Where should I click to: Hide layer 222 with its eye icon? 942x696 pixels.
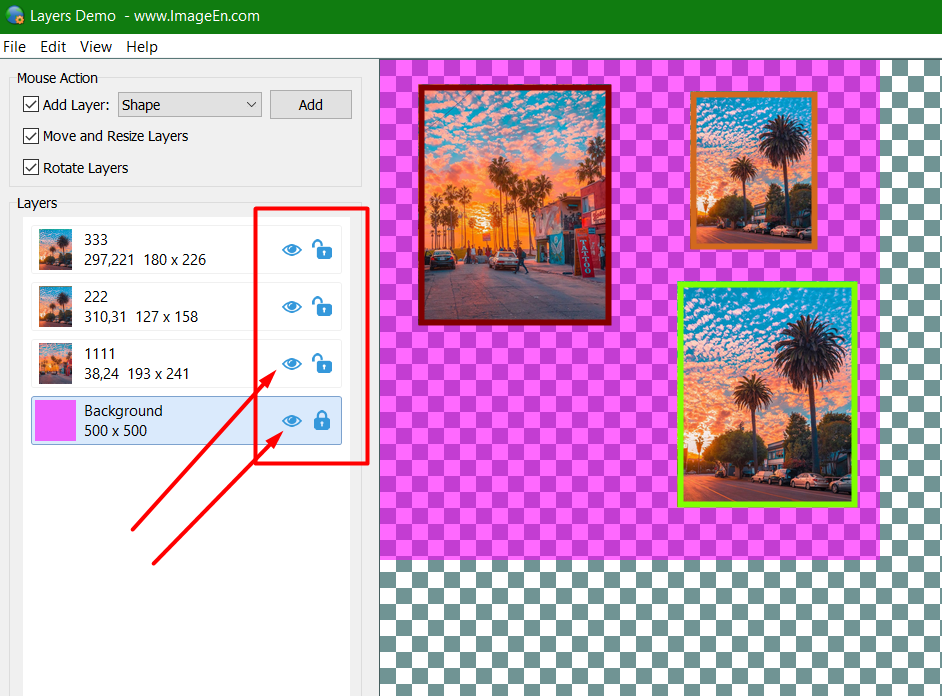pos(291,307)
